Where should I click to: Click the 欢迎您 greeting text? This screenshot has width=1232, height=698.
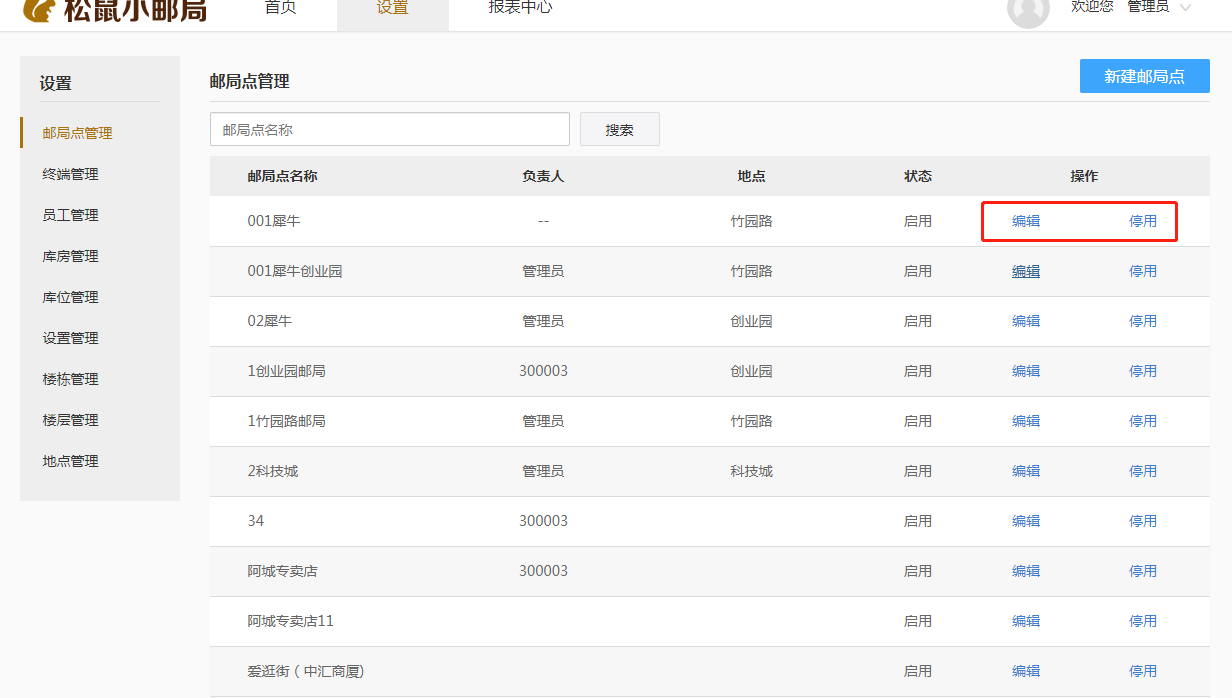[x=1092, y=7]
